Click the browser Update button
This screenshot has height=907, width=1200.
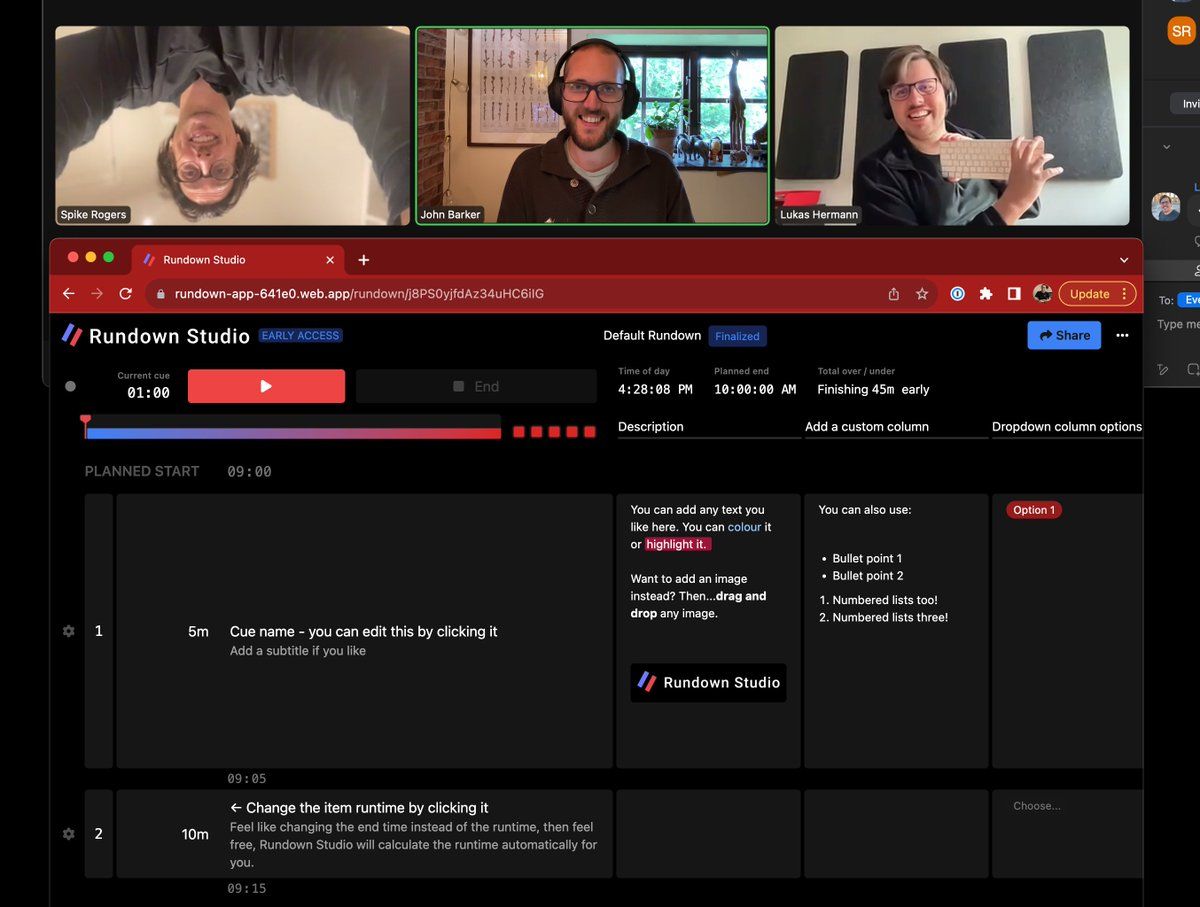click(1090, 294)
